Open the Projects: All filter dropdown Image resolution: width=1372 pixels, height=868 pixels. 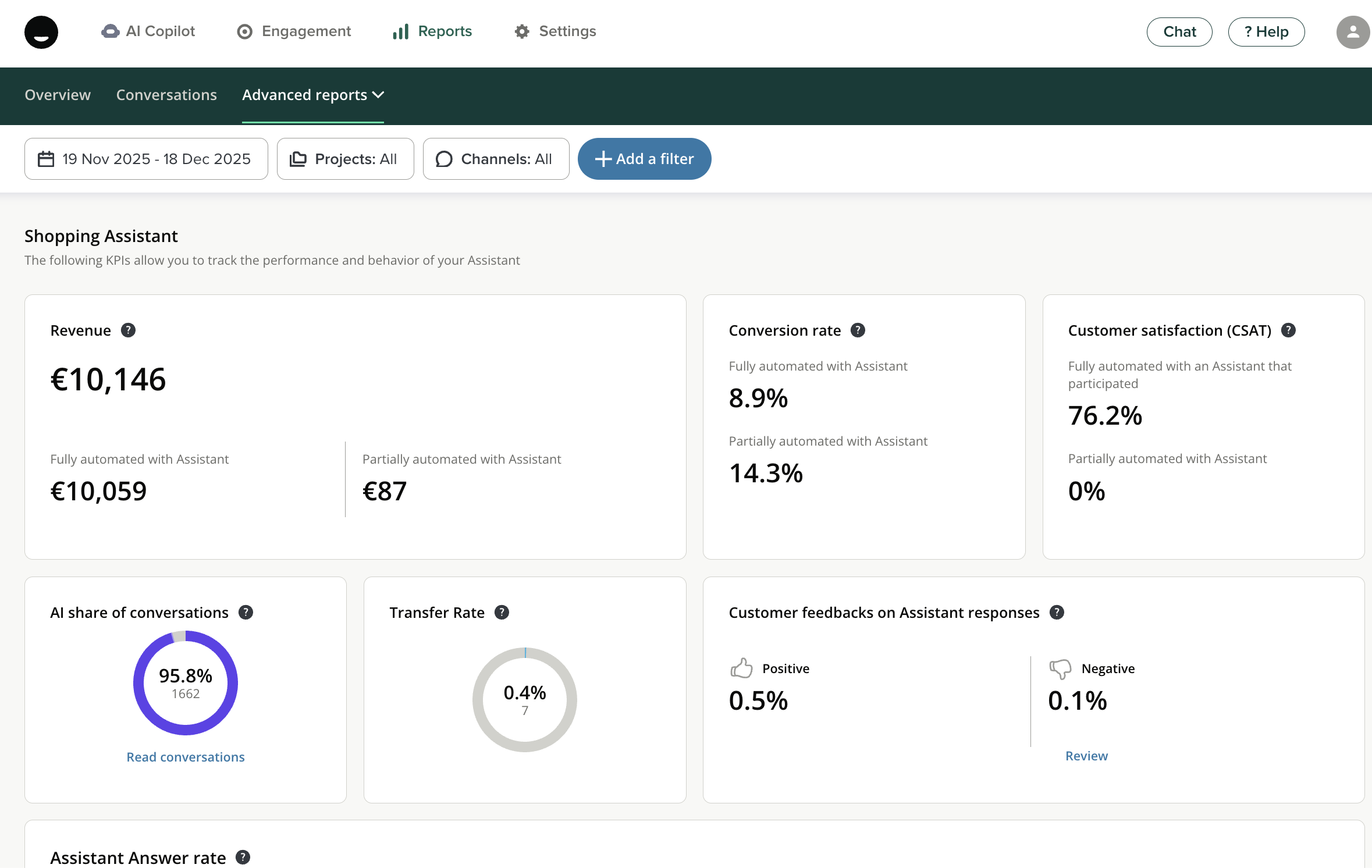(345, 159)
